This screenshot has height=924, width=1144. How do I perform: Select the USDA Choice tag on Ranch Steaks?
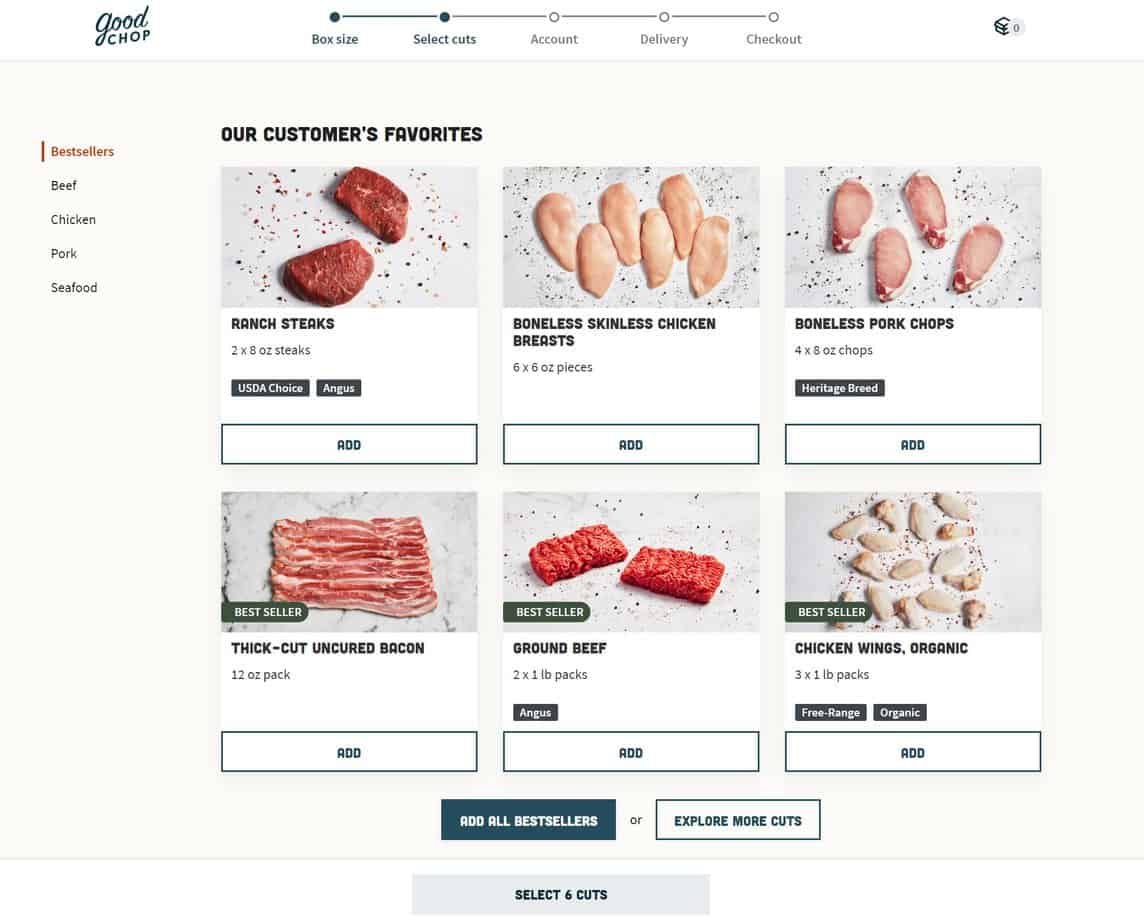coord(270,387)
